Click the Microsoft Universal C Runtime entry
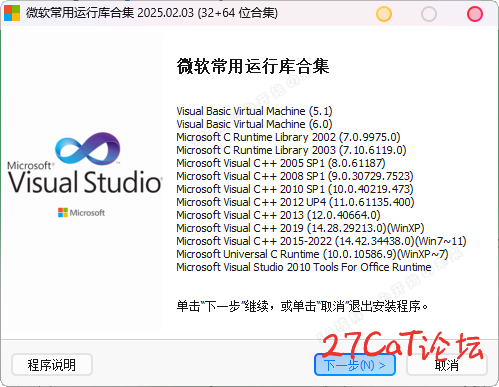Viewport: 499px width, 387px height. 312,254
